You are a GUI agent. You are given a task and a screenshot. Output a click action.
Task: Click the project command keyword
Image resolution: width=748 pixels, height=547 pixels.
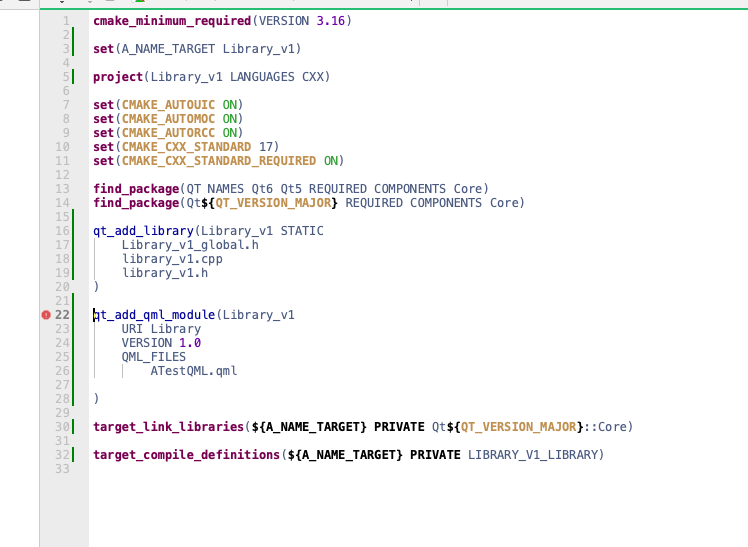[118, 77]
